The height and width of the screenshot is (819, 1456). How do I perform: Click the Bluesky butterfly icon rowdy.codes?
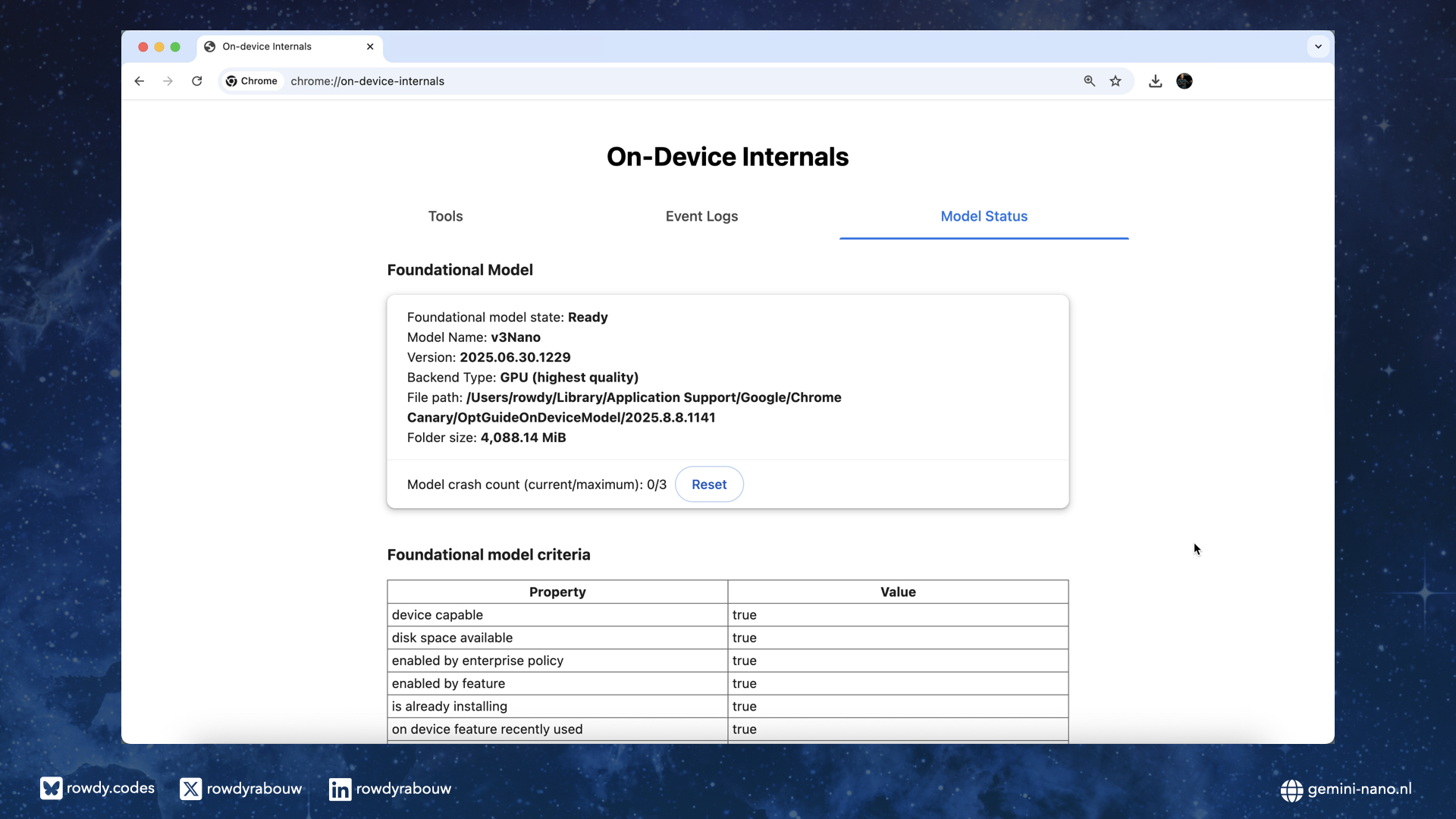pyautogui.click(x=51, y=789)
